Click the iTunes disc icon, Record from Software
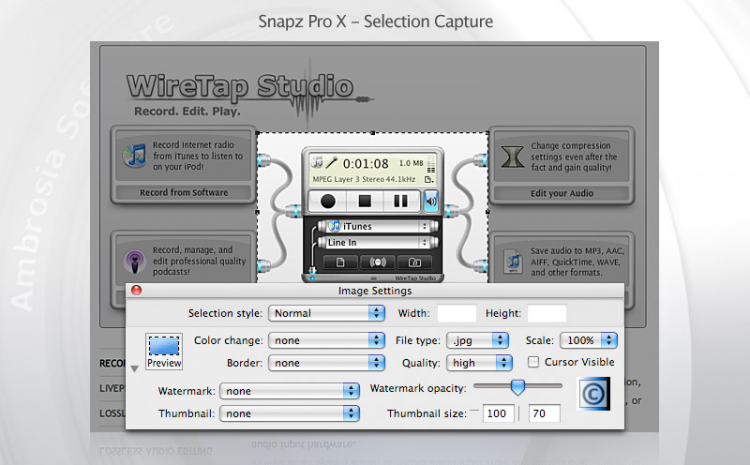Screen dimensions: 750x465 coord(134,155)
